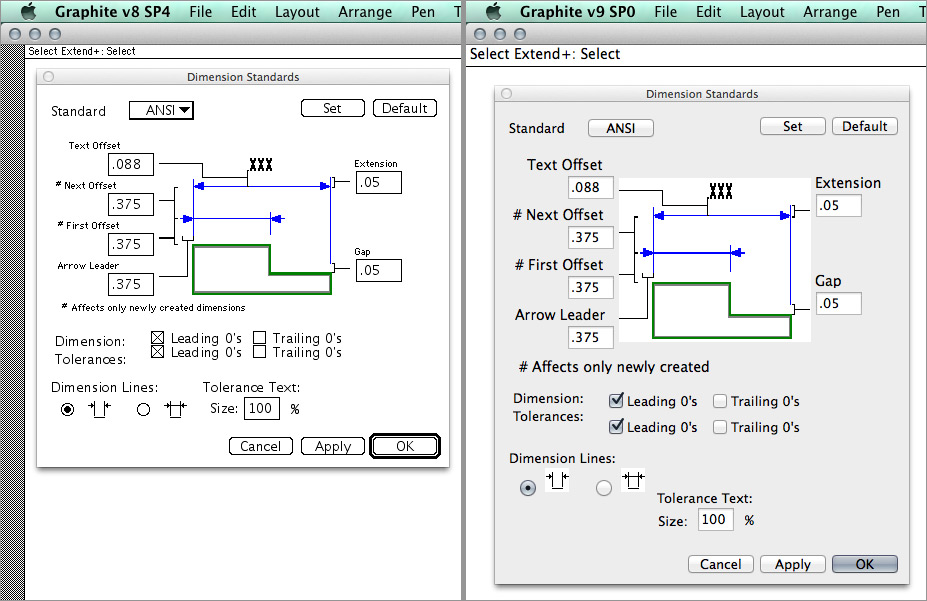Screen dimensions: 927x601
Task: Open the Layout menu in Graphite v9
Action: [762, 12]
